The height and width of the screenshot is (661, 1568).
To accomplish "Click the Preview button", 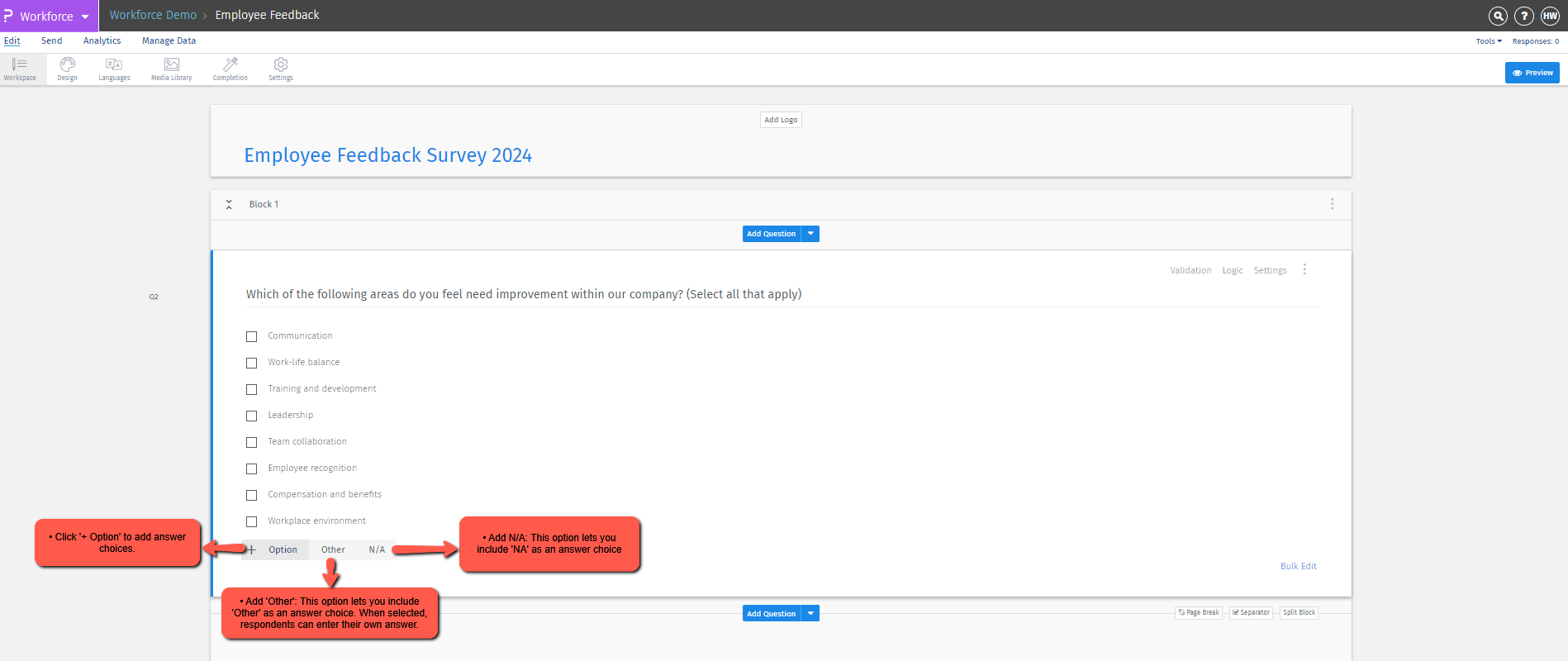I will [x=1532, y=73].
